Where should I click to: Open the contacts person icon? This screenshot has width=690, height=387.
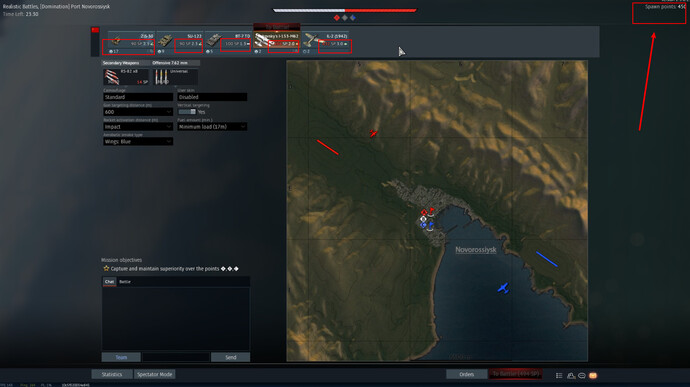click(x=571, y=376)
